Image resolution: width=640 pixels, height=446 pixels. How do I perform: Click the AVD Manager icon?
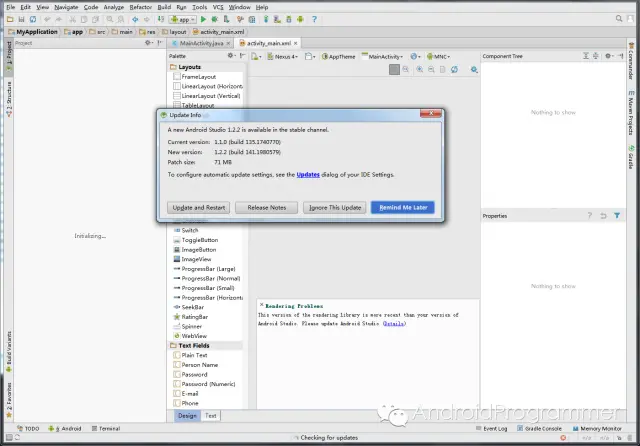point(278,19)
